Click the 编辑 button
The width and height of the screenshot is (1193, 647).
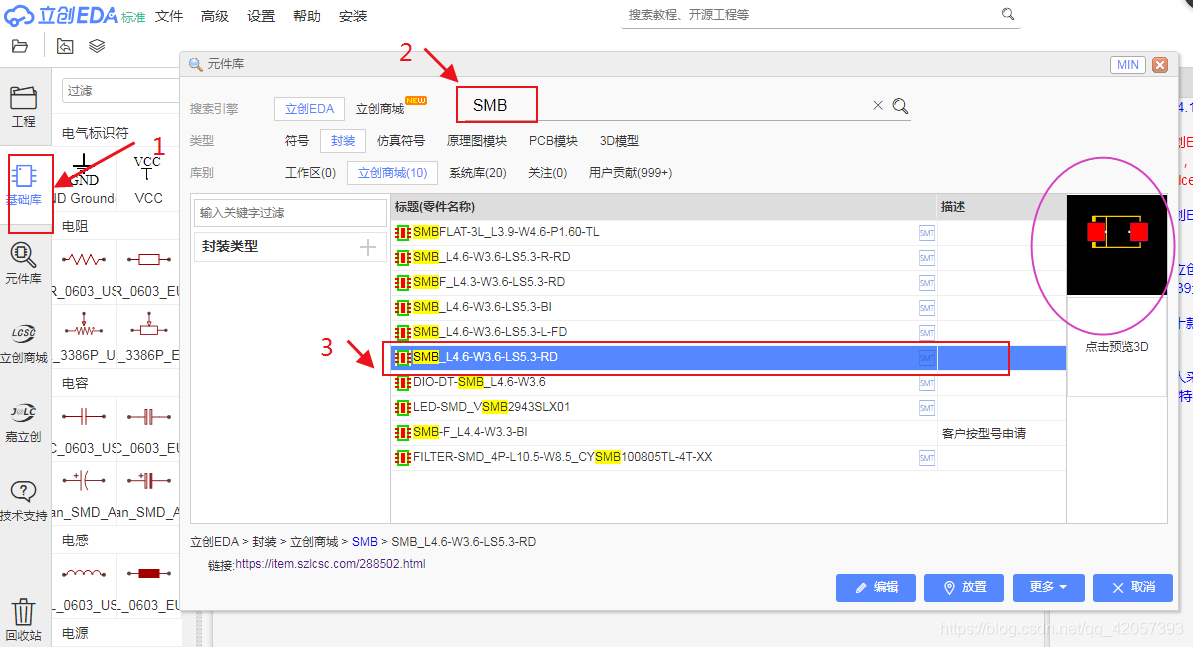pos(876,587)
